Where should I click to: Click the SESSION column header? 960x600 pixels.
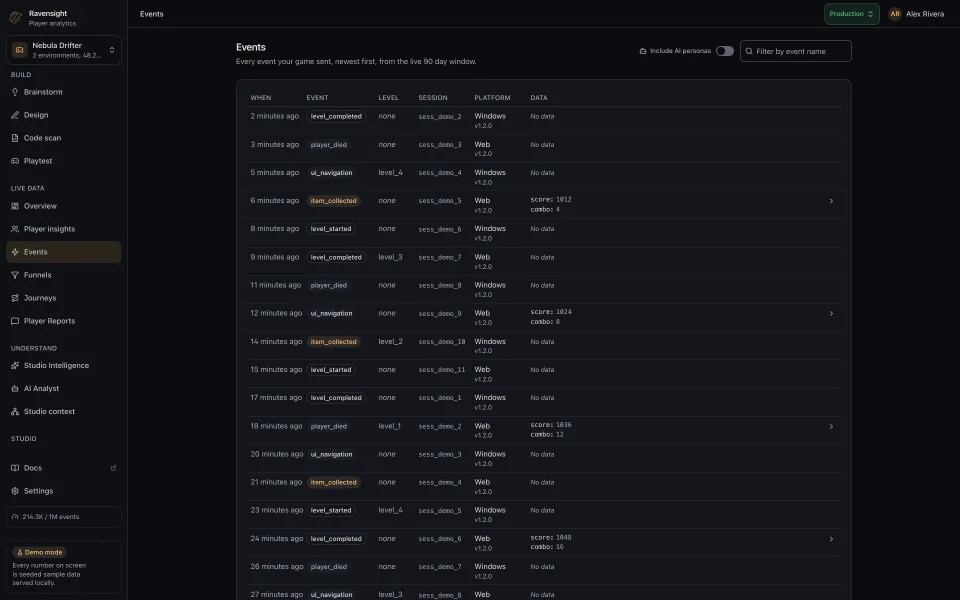(x=432, y=98)
